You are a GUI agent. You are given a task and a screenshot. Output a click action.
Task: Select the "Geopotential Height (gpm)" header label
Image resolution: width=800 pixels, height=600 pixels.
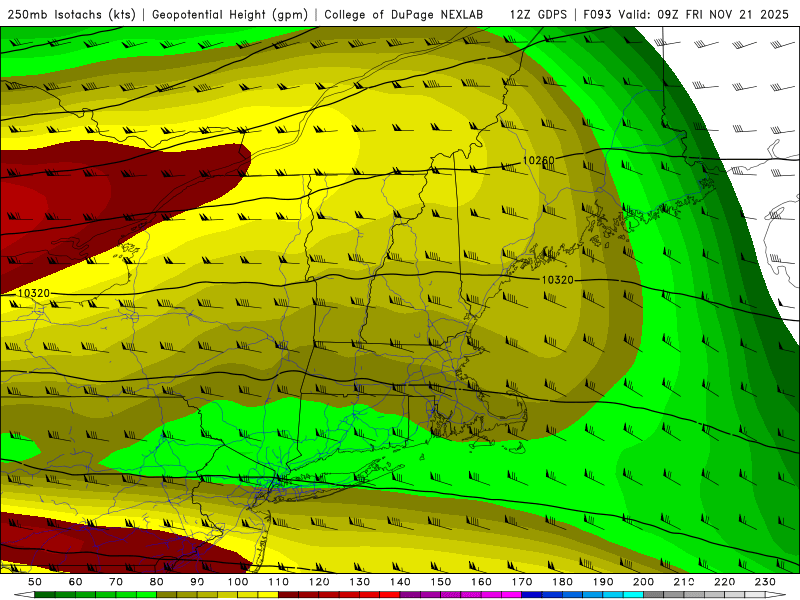point(230,14)
